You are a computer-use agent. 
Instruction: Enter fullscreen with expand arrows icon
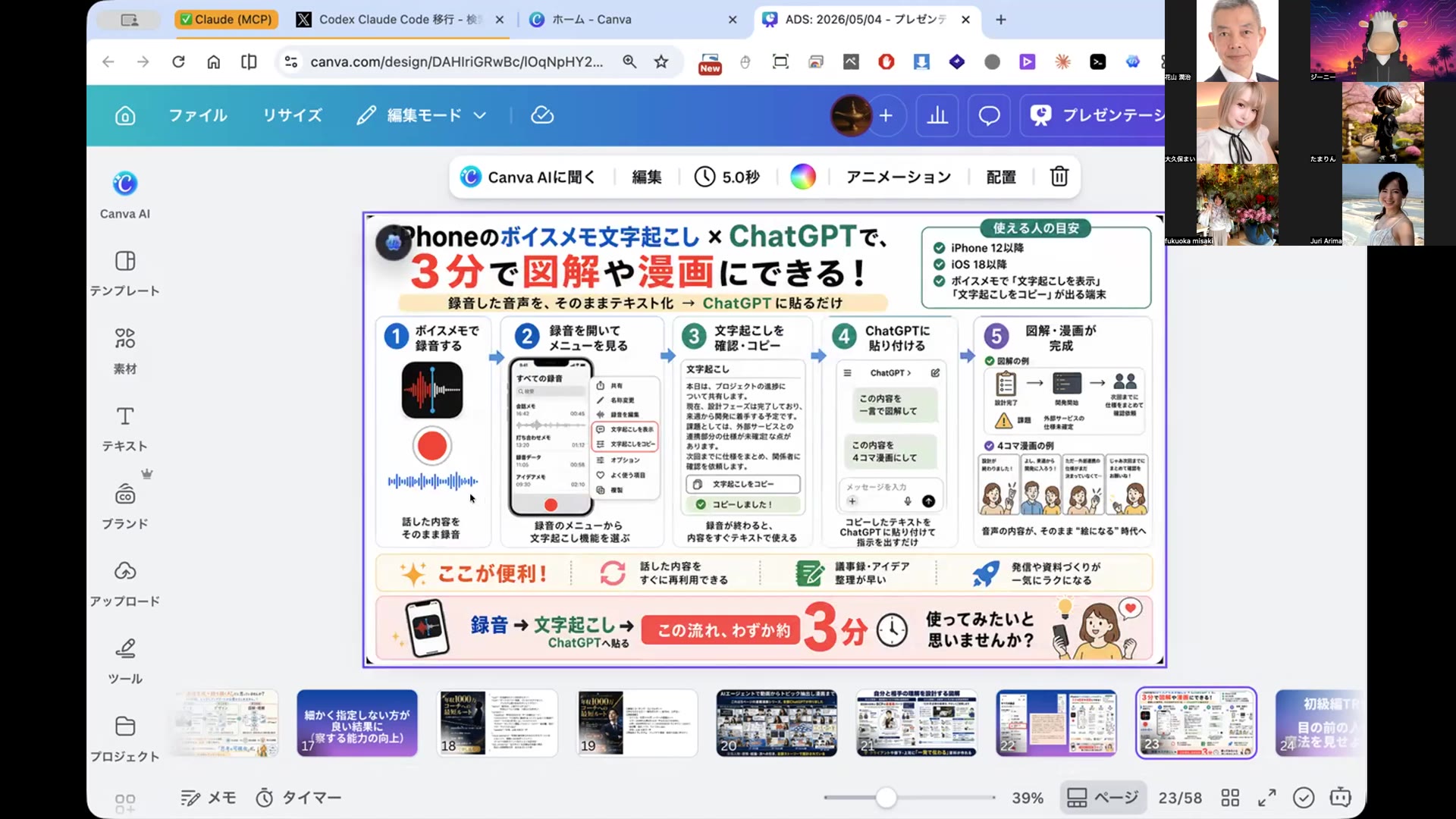pyautogui.click(x=1266, y=798)
